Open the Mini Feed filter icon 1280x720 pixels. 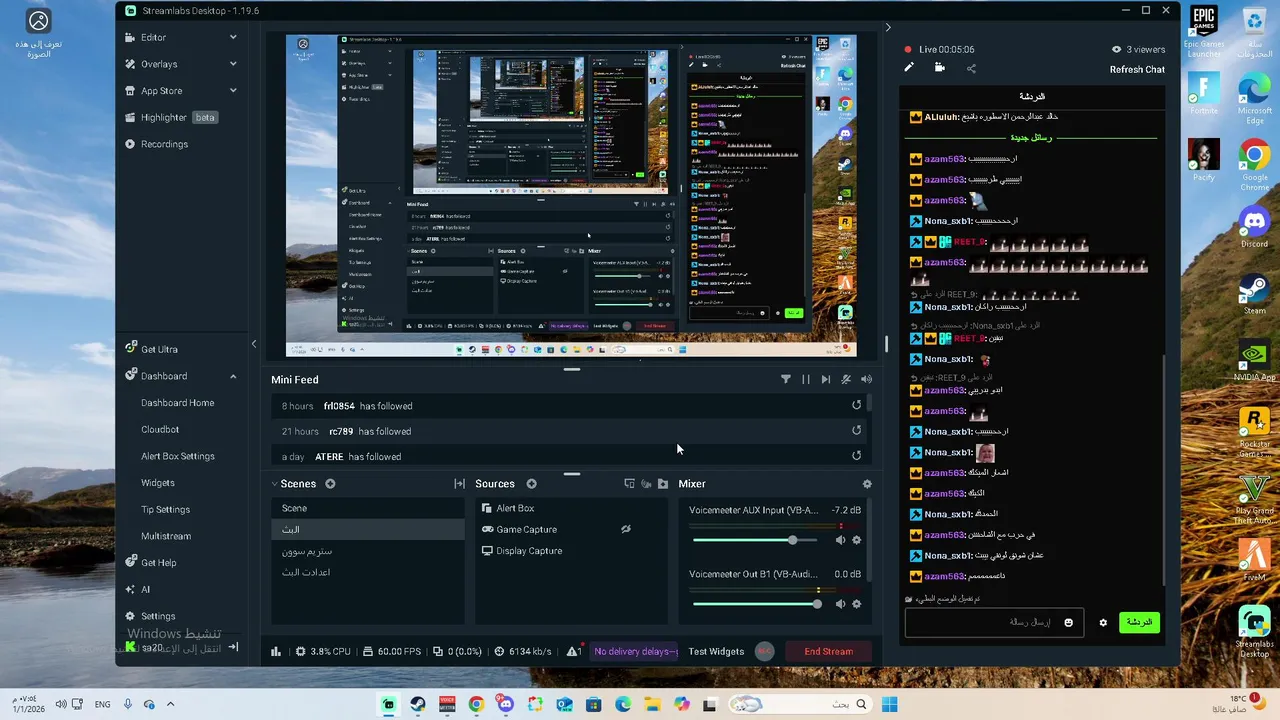tap(785, 379)
